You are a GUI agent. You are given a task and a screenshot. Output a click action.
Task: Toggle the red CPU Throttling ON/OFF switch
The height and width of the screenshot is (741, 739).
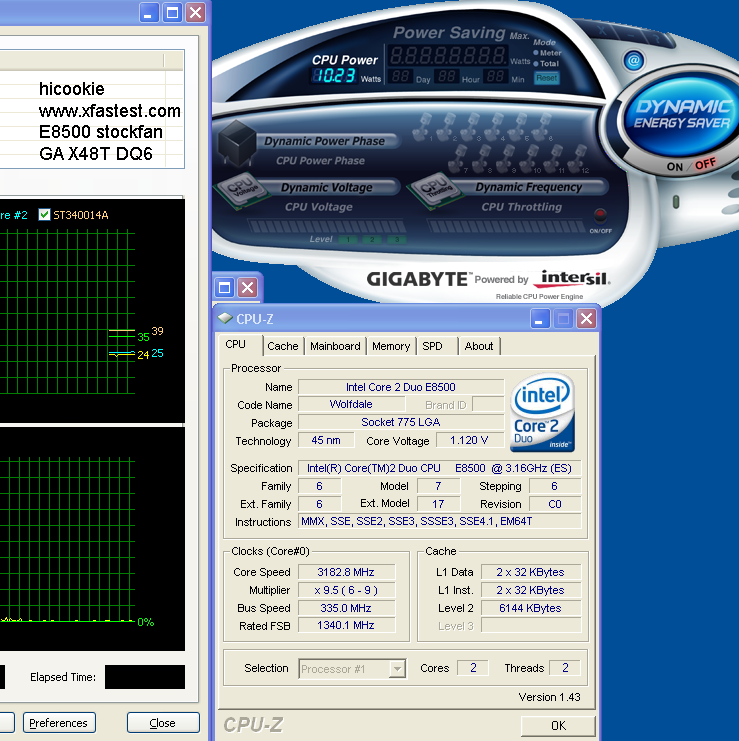tap(600, 215)
